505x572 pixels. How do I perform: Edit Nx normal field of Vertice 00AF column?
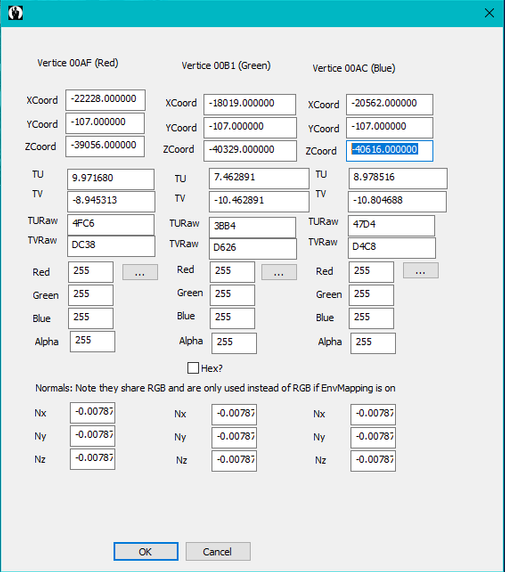coord(92,413)
